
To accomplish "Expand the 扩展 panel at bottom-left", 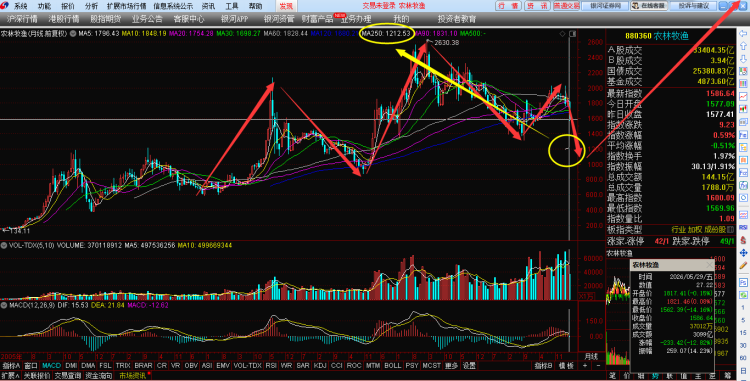I will pos(11,376).
